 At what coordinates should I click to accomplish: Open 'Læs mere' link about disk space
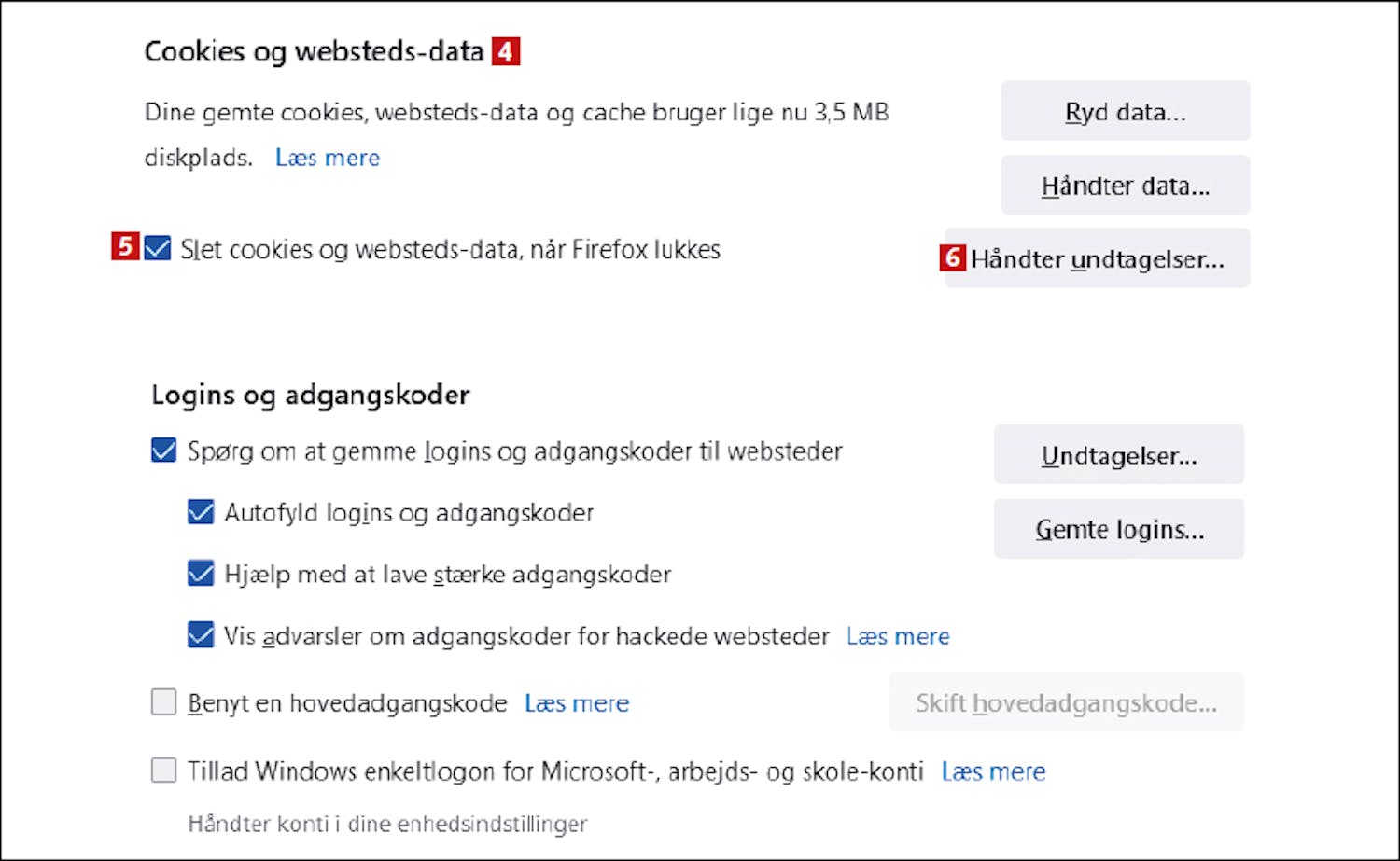[328, 158]
